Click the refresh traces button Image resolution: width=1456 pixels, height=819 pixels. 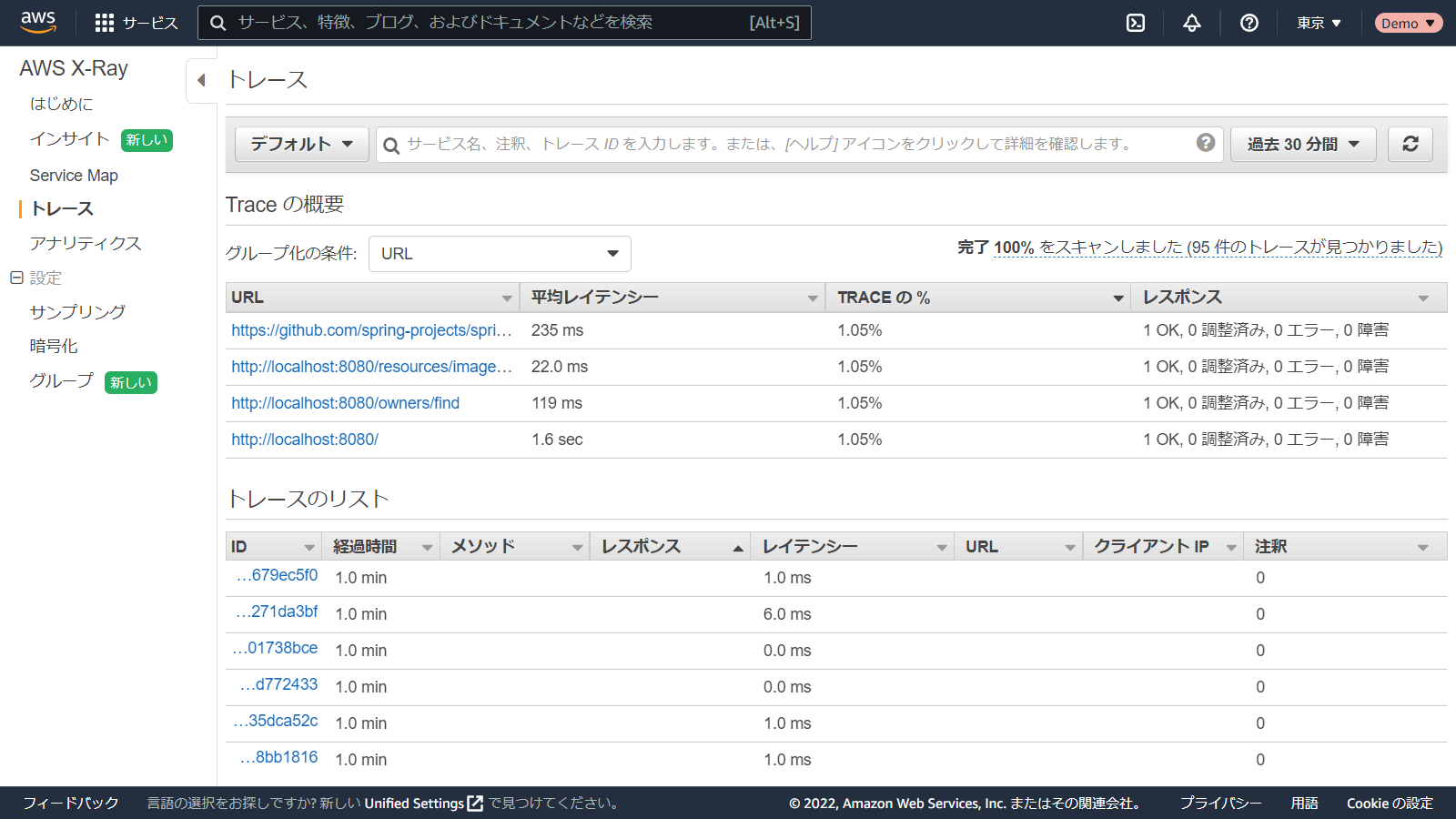coord(1410,144)
